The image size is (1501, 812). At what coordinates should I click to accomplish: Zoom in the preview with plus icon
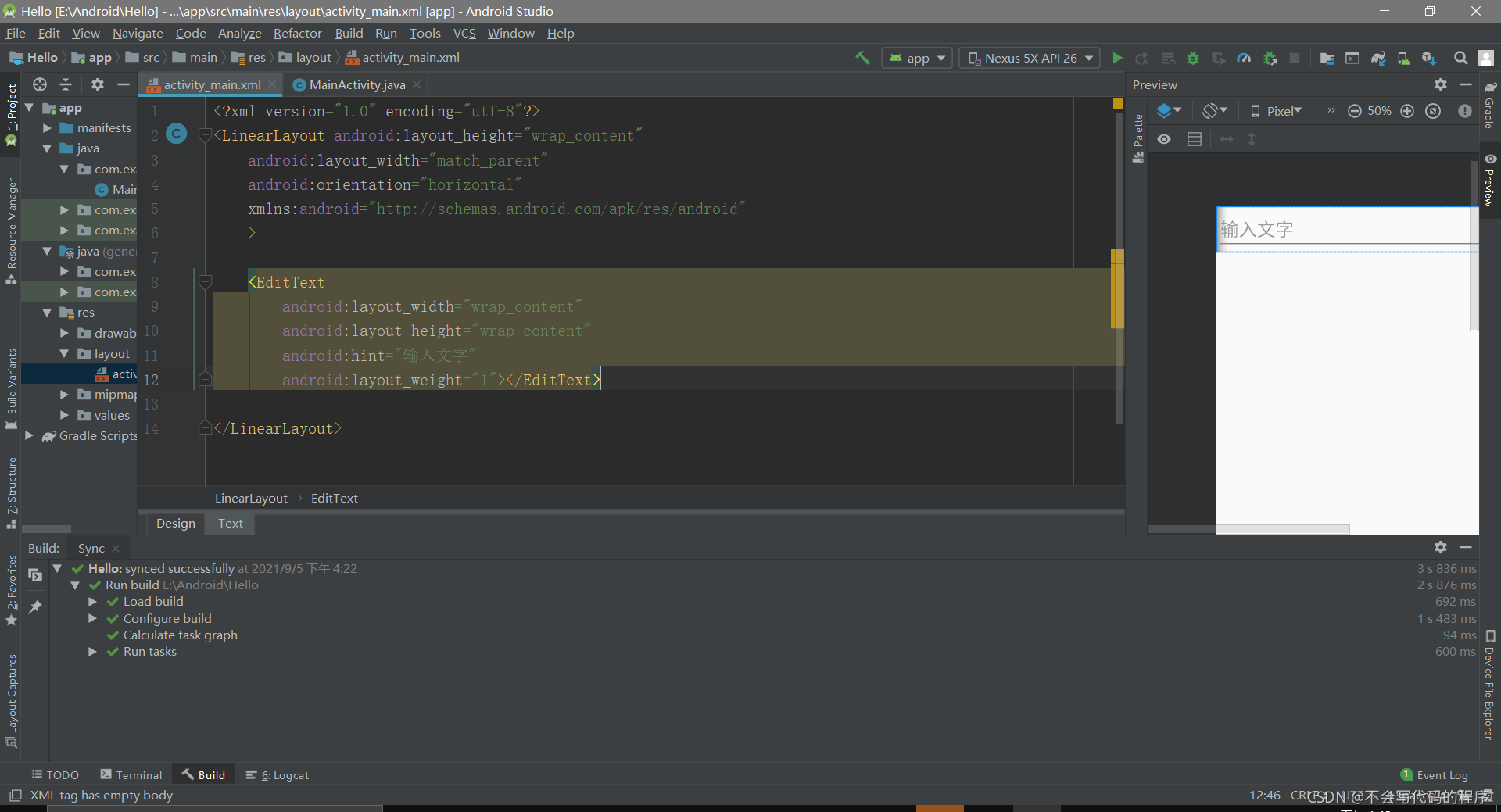pos(1407,111)
